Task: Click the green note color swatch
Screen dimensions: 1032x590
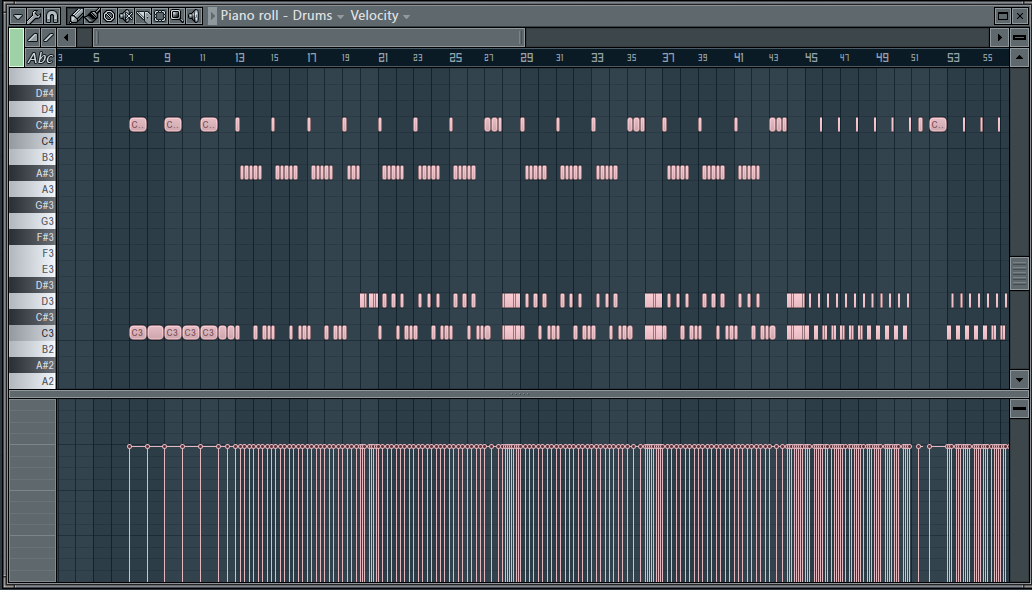Action: click(16, 47)
